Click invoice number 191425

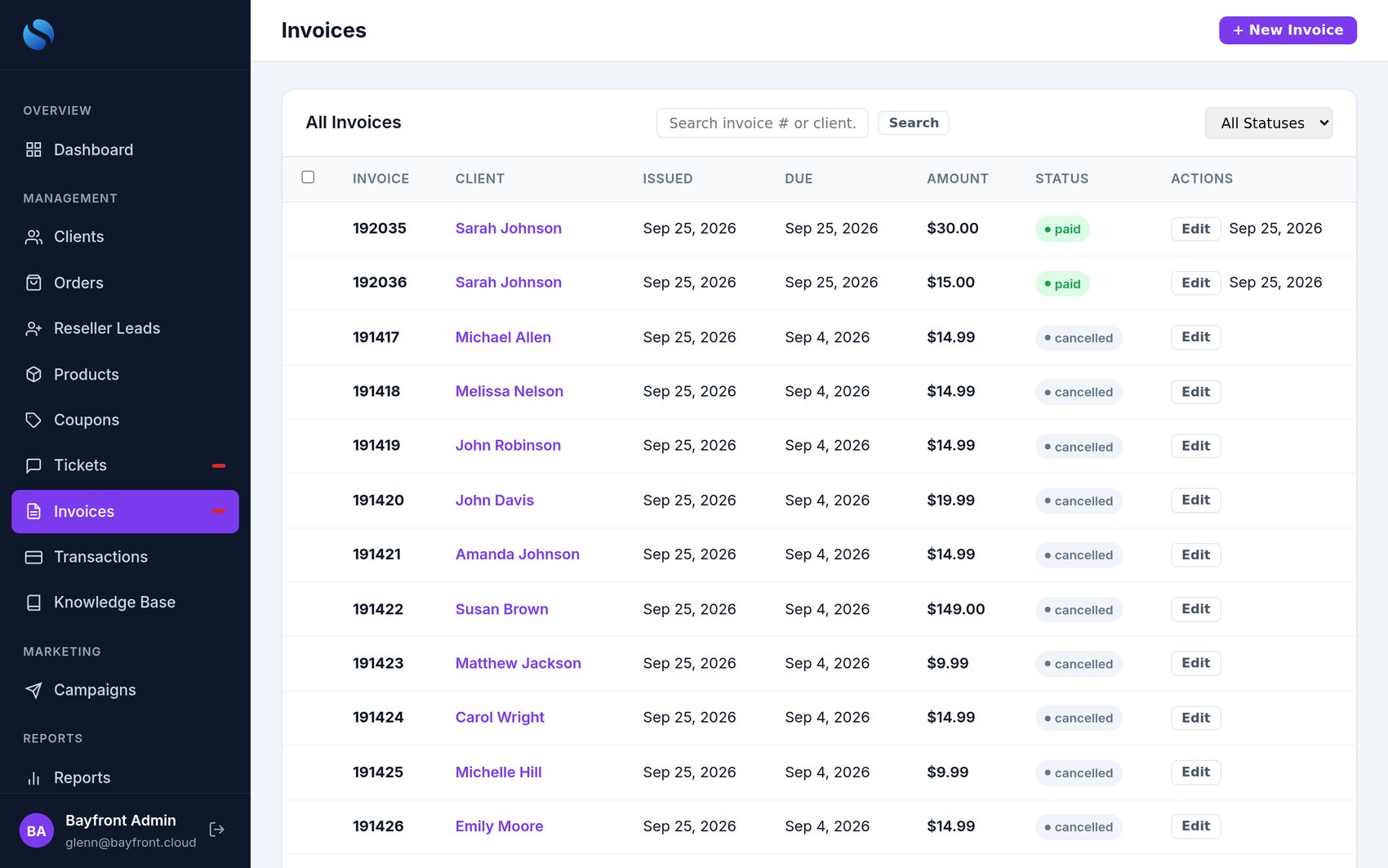(x=378, y=772)
